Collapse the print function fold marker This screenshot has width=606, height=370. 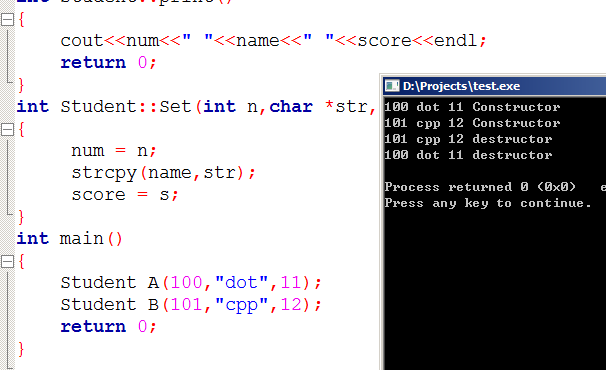click(7, 19)
